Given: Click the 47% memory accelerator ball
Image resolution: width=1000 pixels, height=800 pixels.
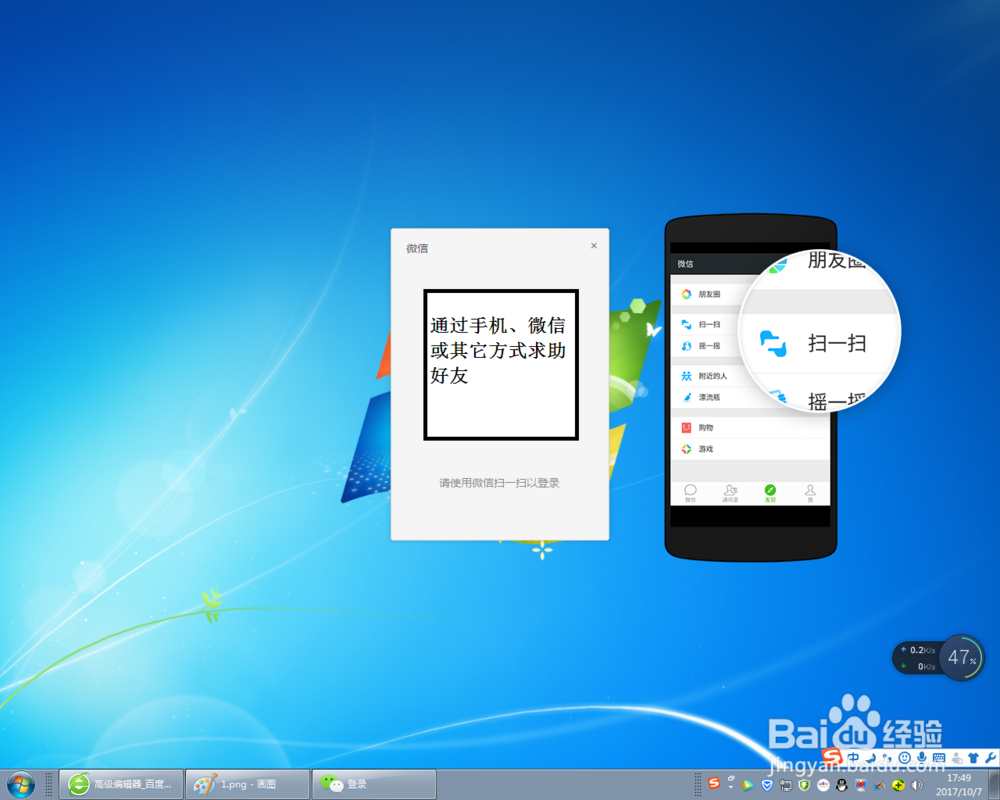Looking at the screenshot, I should (962, 657).
